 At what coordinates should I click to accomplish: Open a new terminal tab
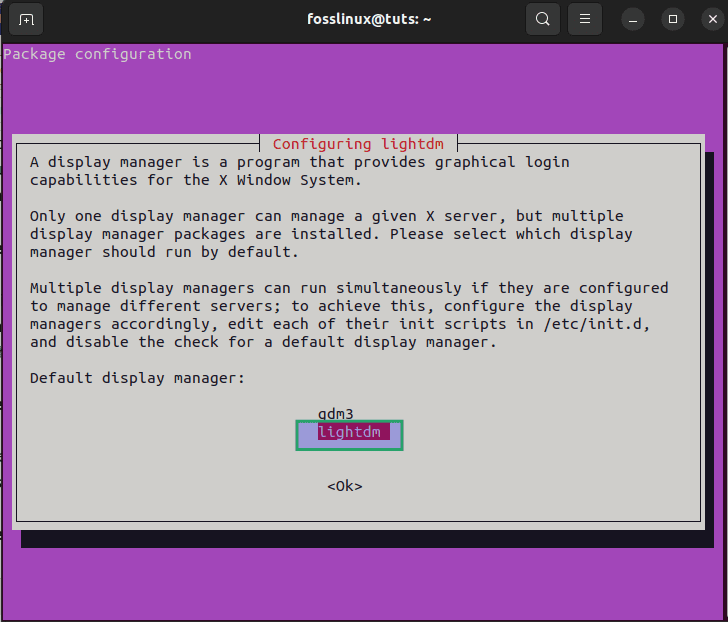click(26, 20)
